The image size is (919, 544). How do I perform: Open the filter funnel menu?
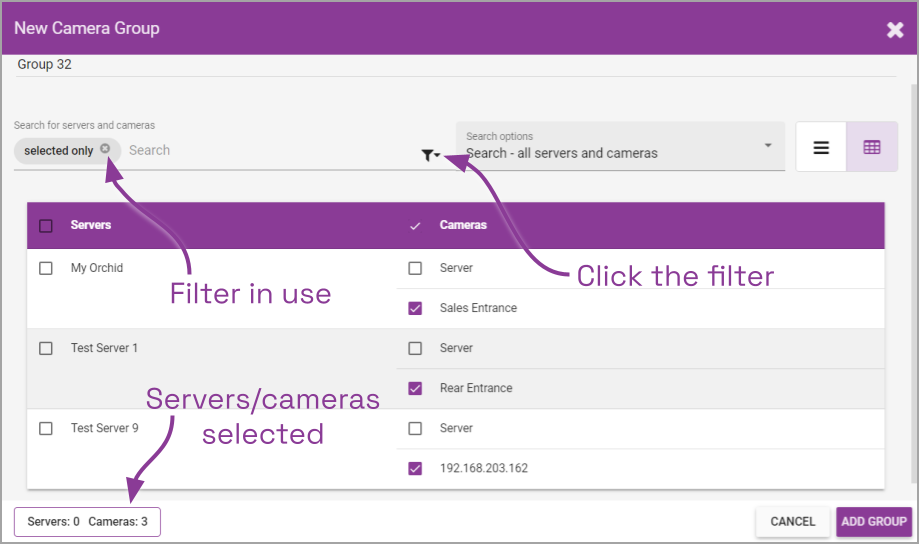pos(431,155)
